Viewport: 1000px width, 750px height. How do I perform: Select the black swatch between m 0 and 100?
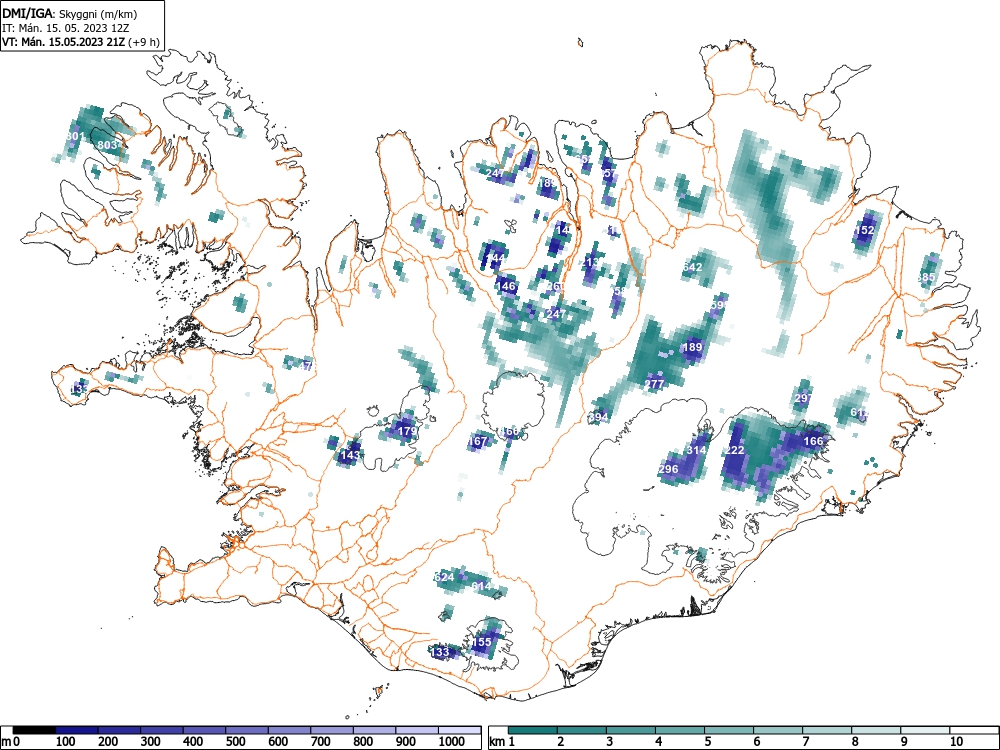34,730
